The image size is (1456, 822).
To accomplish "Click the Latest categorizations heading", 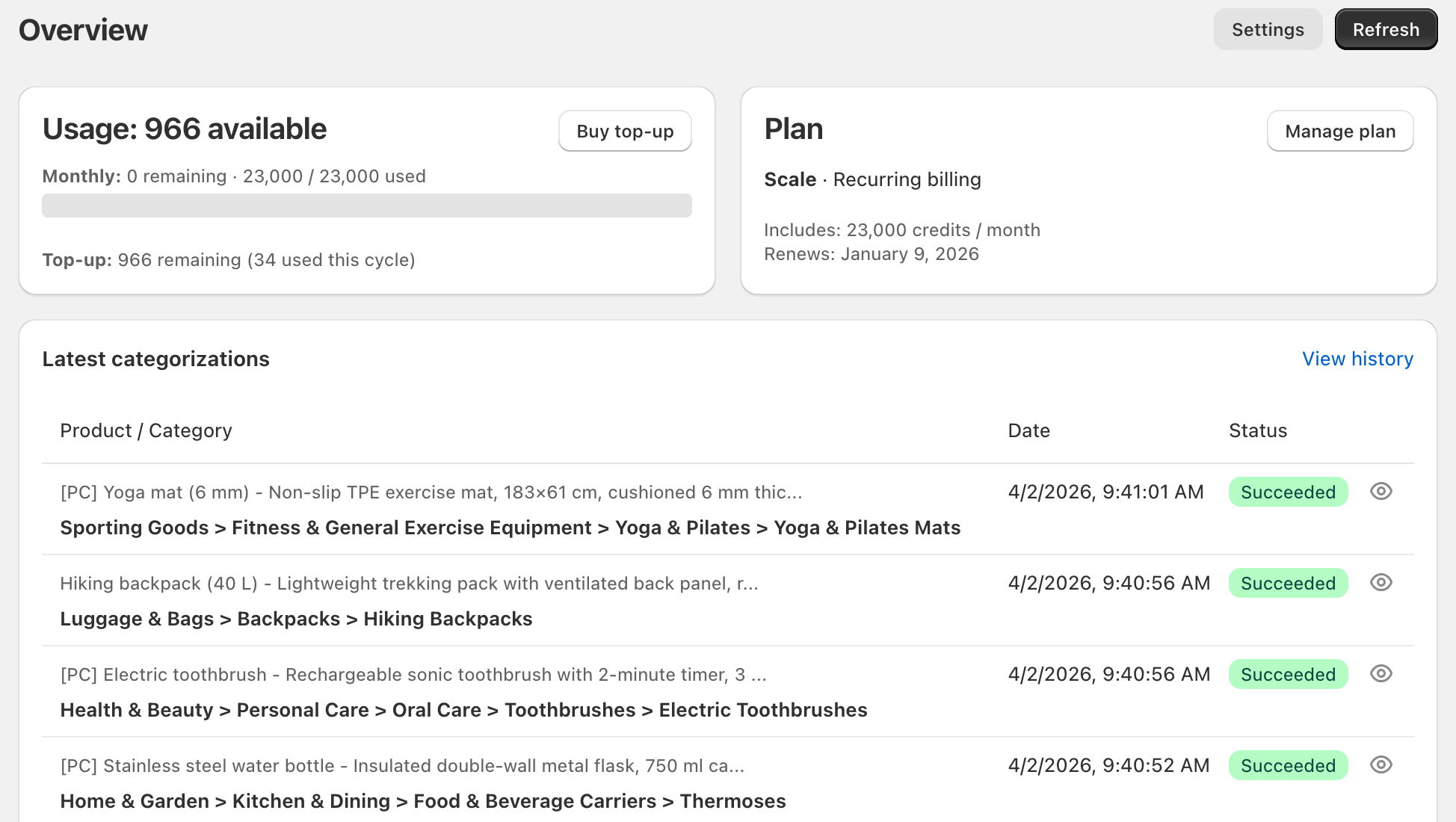I will point(155,359).
